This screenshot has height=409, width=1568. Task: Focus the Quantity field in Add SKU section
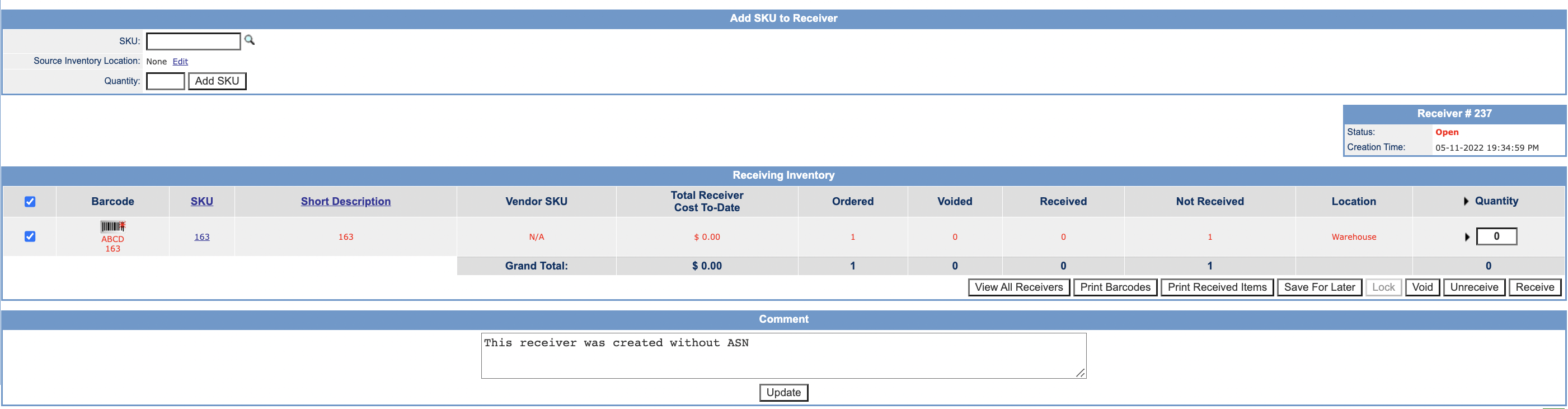(166, 81)
